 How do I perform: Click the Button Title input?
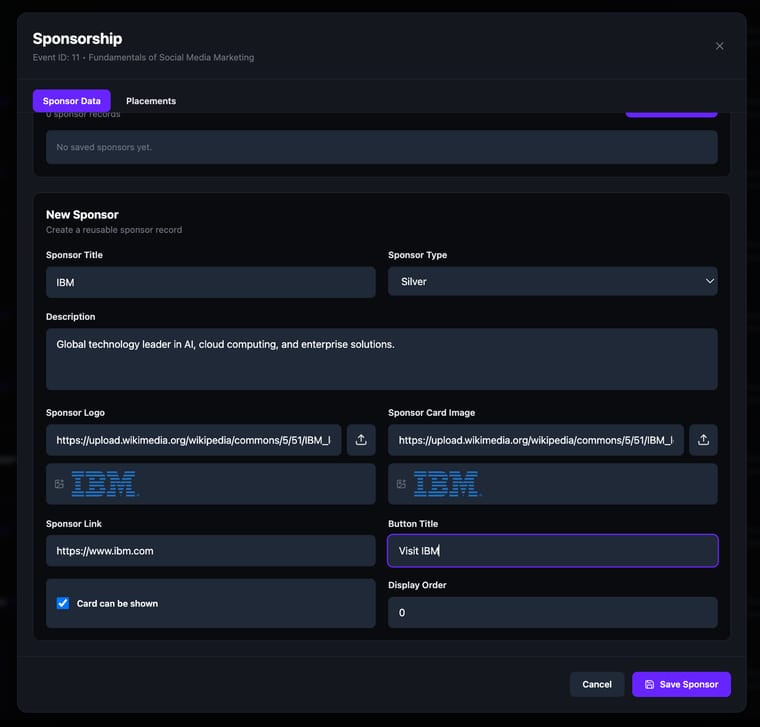click(553, 551)
